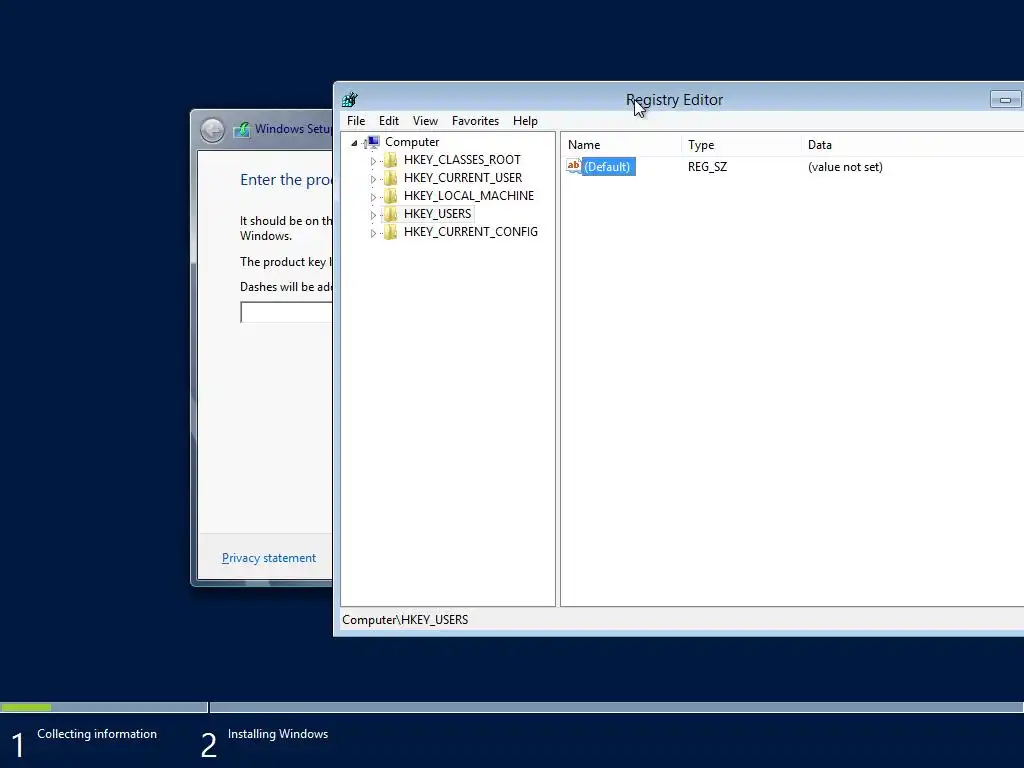1024x768 pixels.
Task: Open the Privacy statement link in Windows Setup
Action: pos(268,558)
